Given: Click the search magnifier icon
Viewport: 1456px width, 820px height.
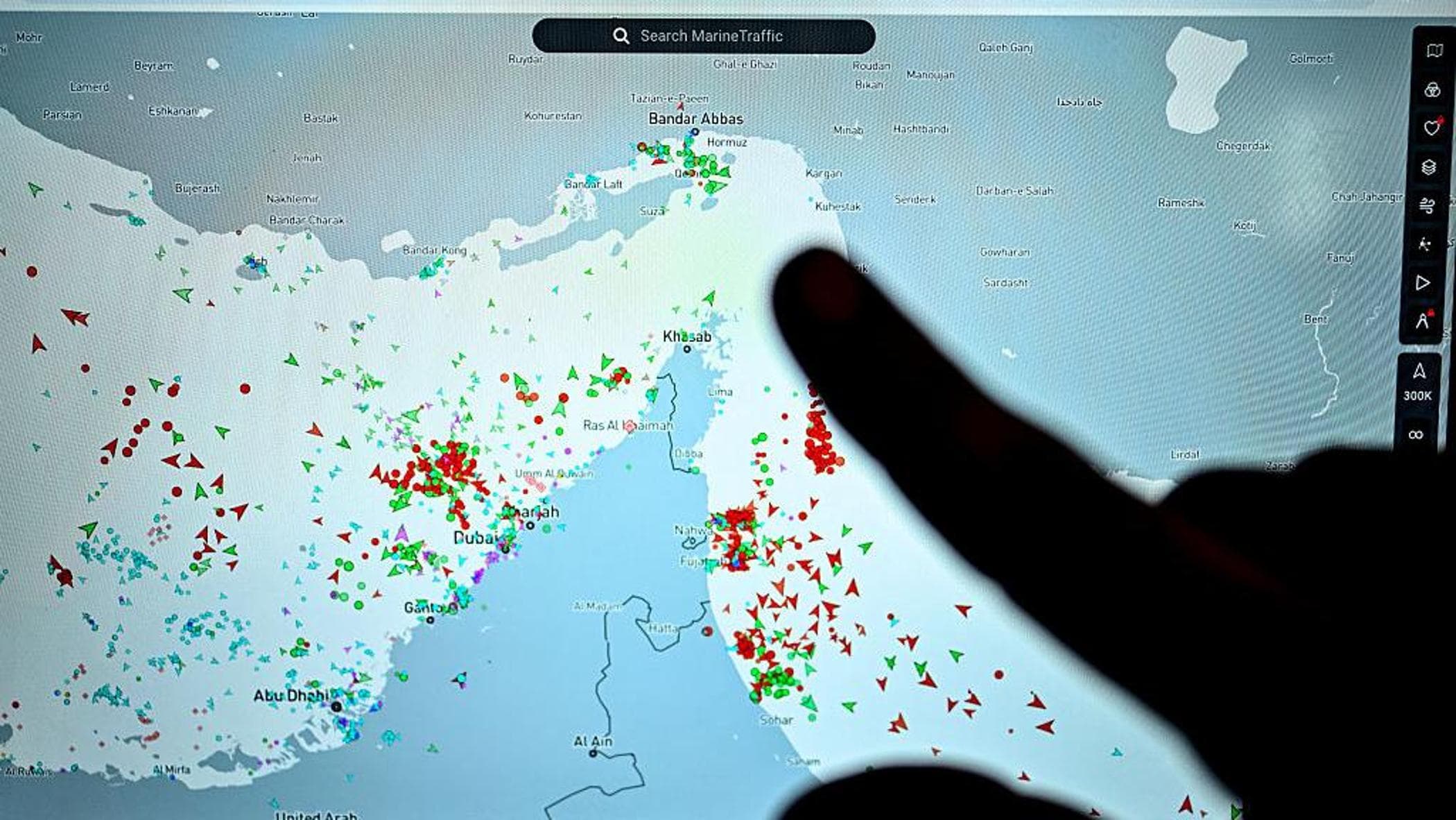Looking at the screenshot, I should point(621,36).
